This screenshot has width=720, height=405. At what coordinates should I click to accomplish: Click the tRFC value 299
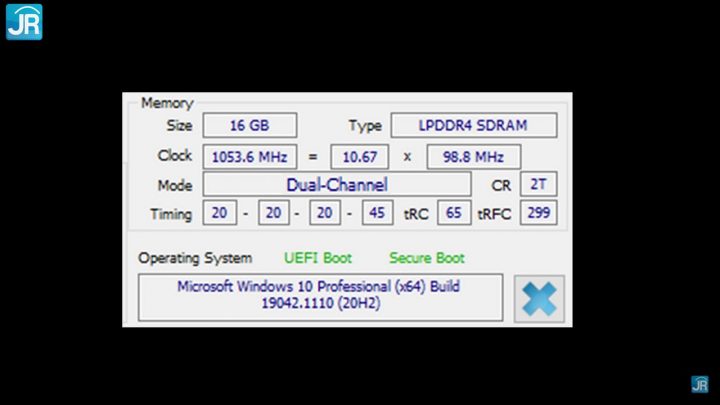539,213
